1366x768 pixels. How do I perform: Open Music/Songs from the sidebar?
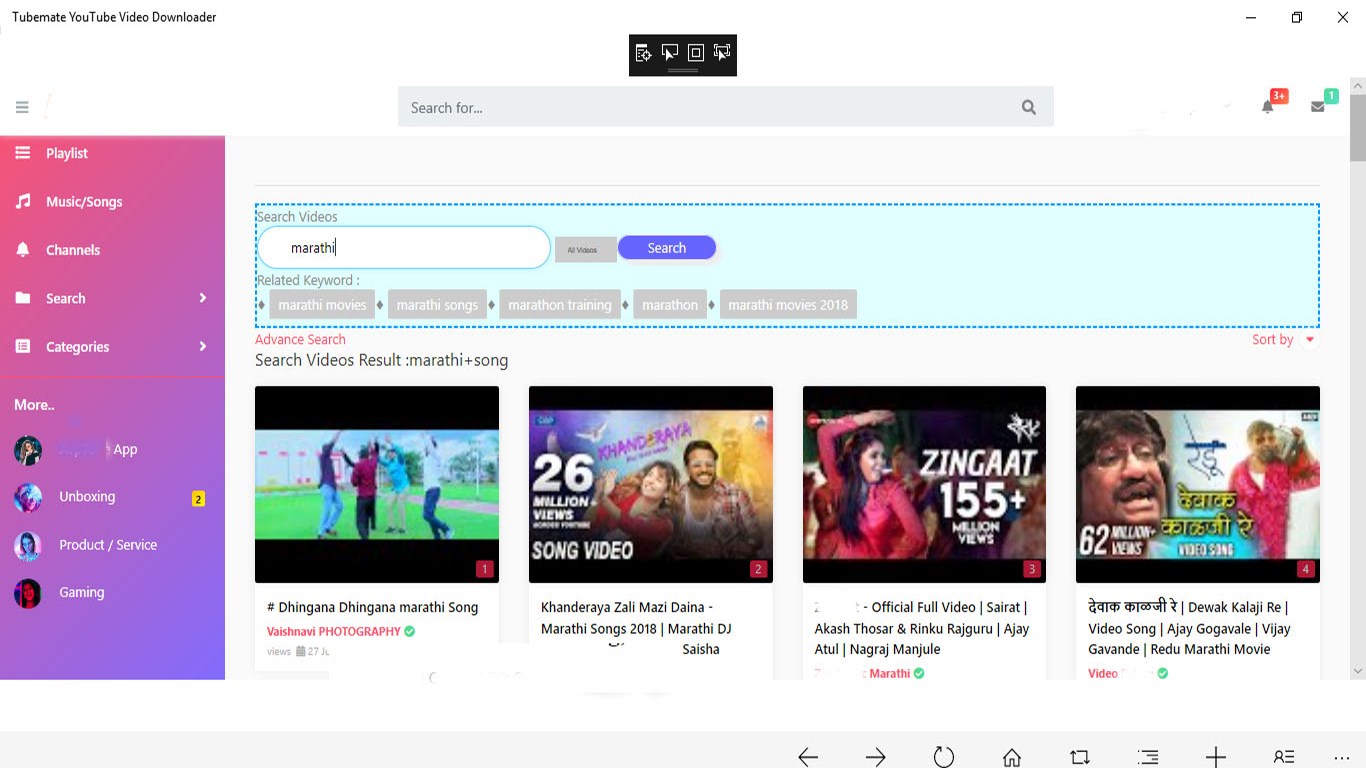pyautogui.click(x=84, y=202)
